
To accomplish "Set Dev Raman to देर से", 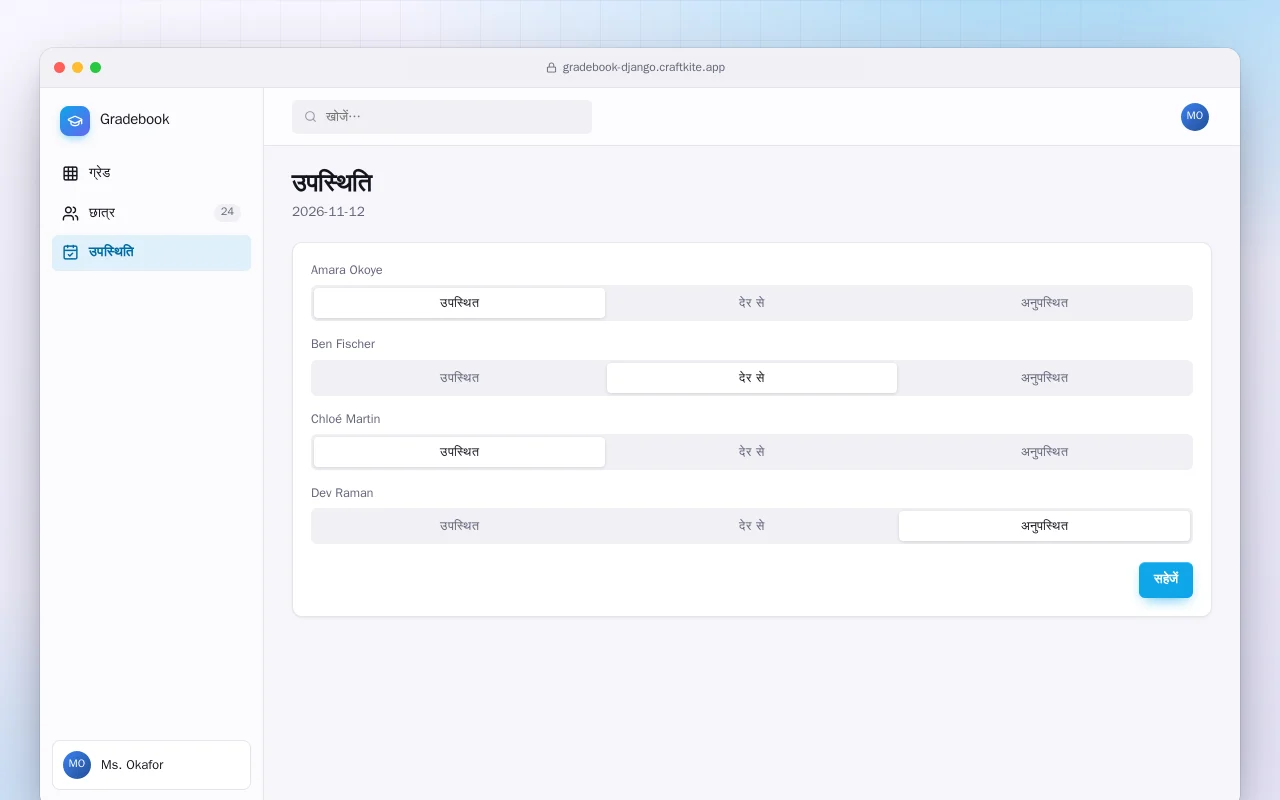I will click(752, 526).
